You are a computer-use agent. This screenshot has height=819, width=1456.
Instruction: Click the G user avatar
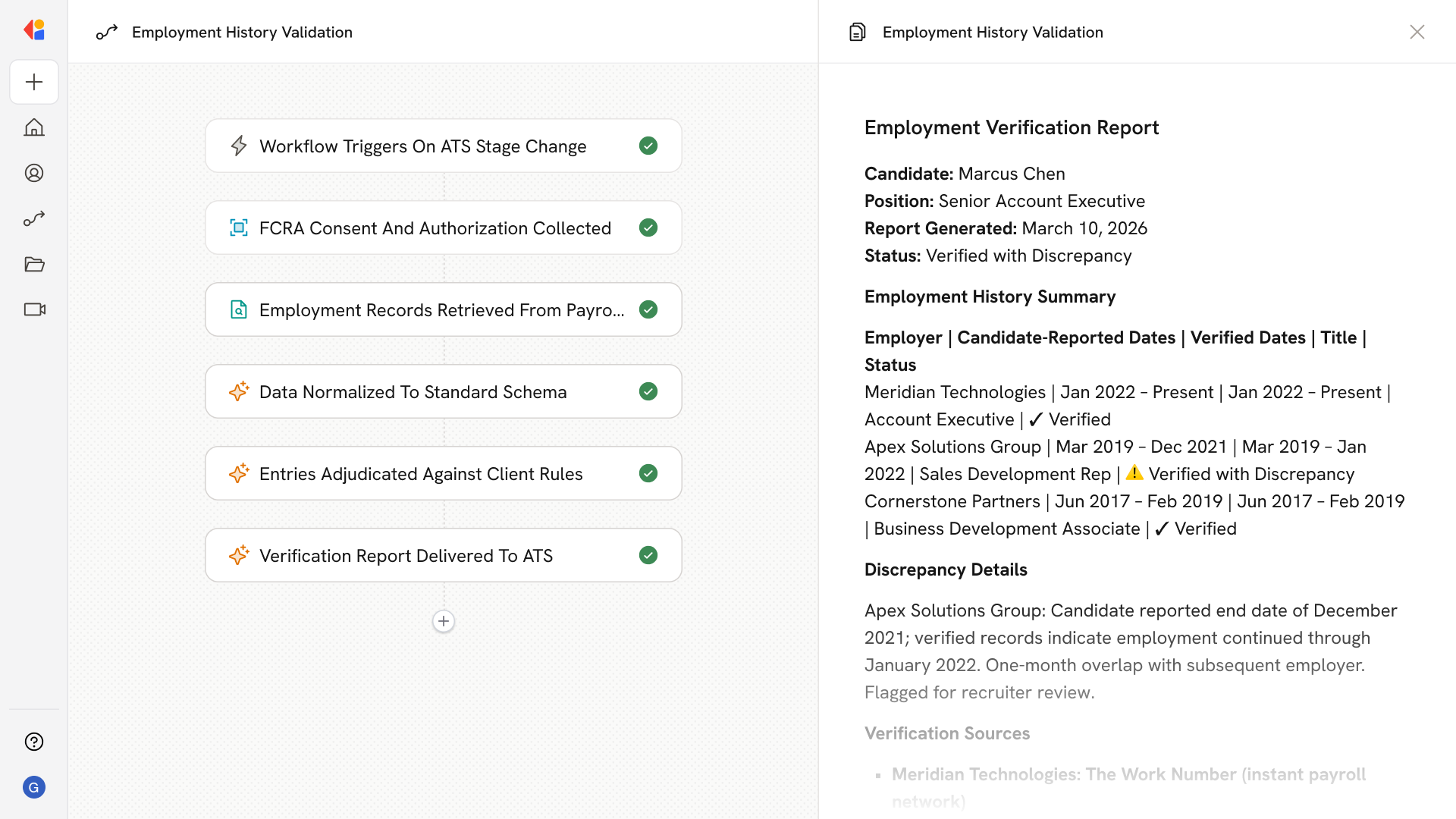pyautogui.click(x=34, y=787)
